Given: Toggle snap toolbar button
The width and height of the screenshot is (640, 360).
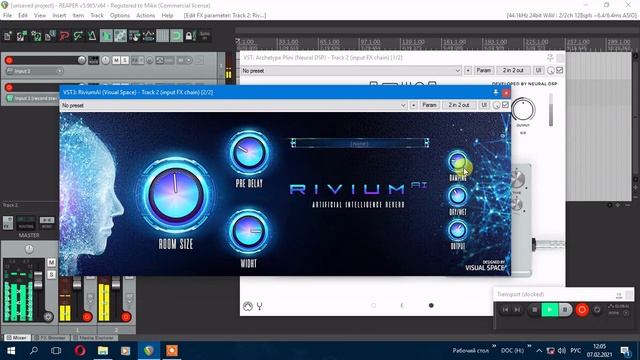Looking at the screenshot, I should (176, 36).
